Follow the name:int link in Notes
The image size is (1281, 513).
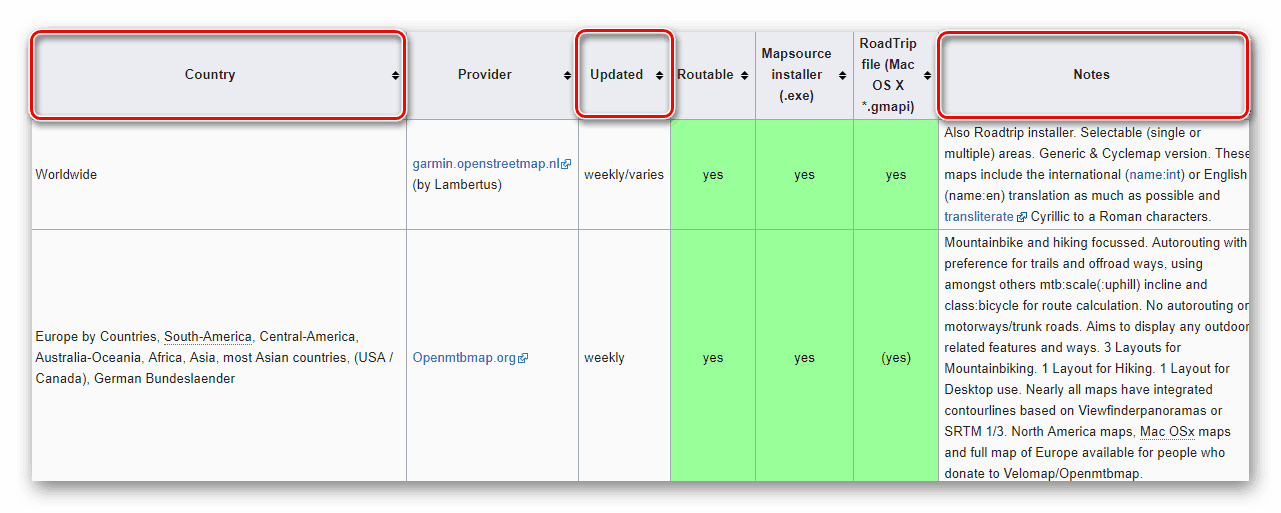1155,174
